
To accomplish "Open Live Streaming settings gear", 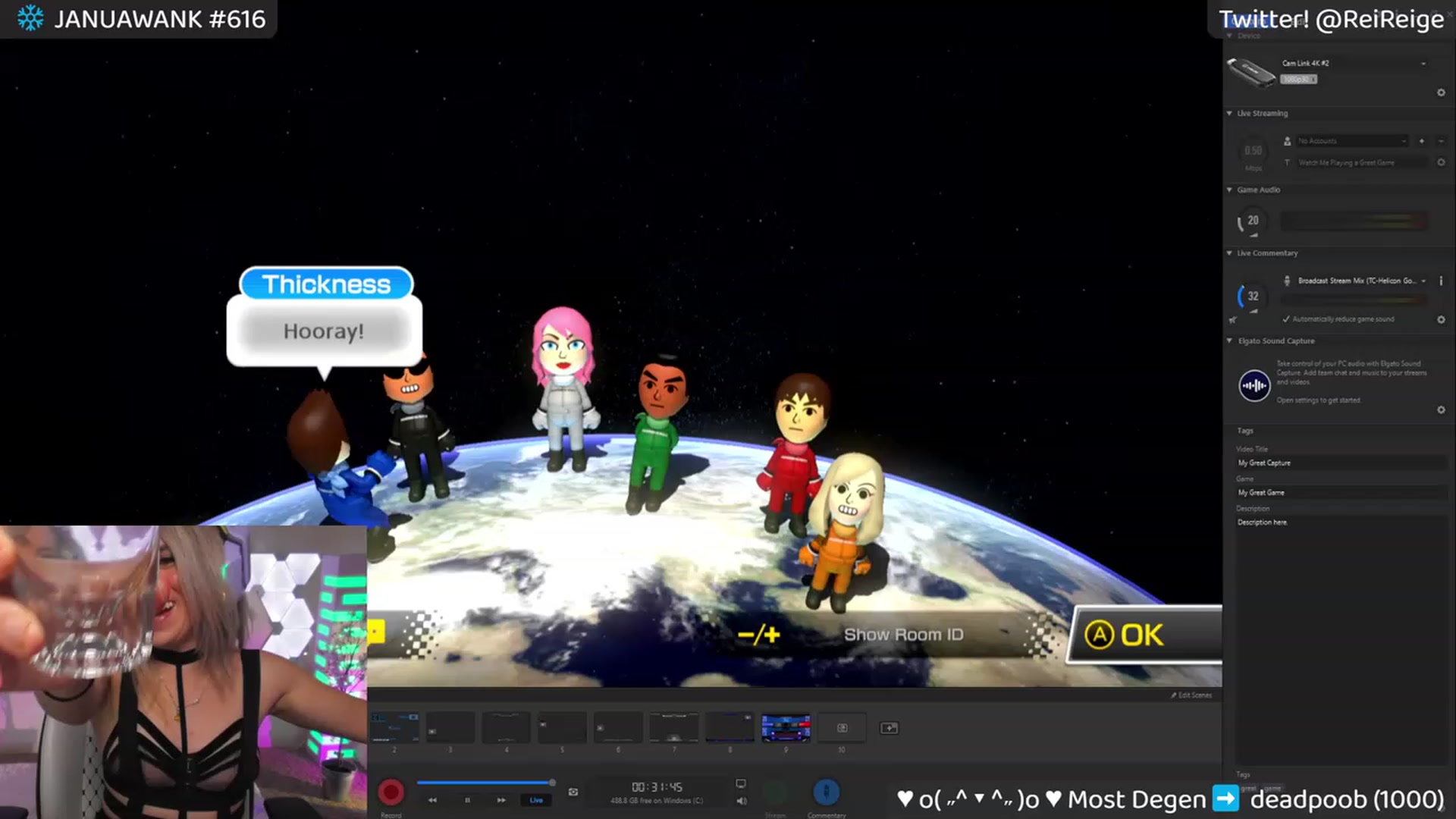I will [1441, 162].
